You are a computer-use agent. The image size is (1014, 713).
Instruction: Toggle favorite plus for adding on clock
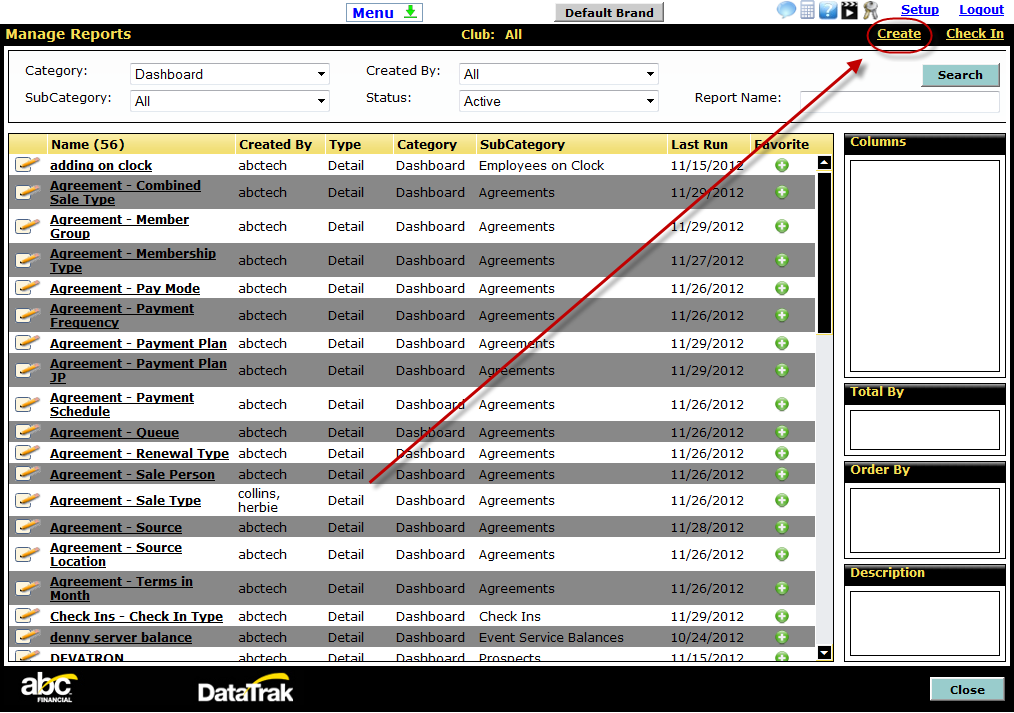coord(782,165)
